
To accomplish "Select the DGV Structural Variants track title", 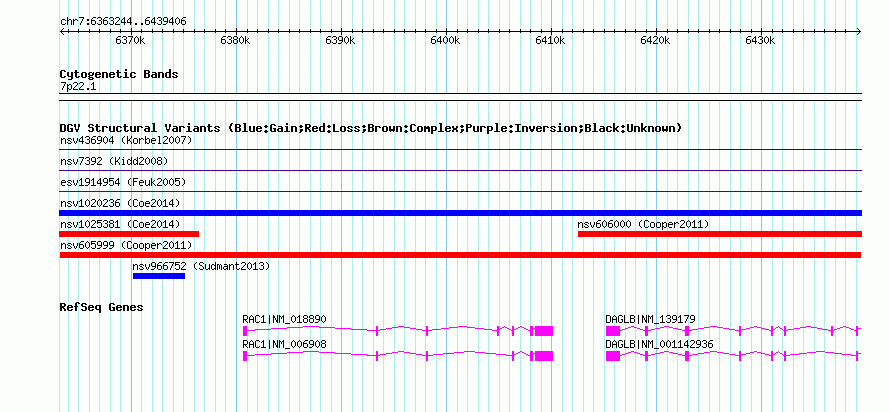I will [371, 128].
